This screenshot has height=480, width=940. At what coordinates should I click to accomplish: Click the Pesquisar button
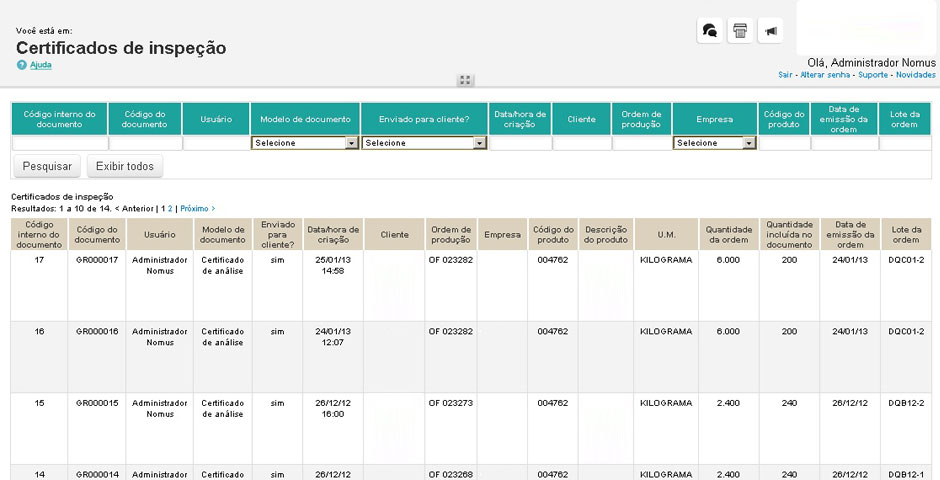47,167
